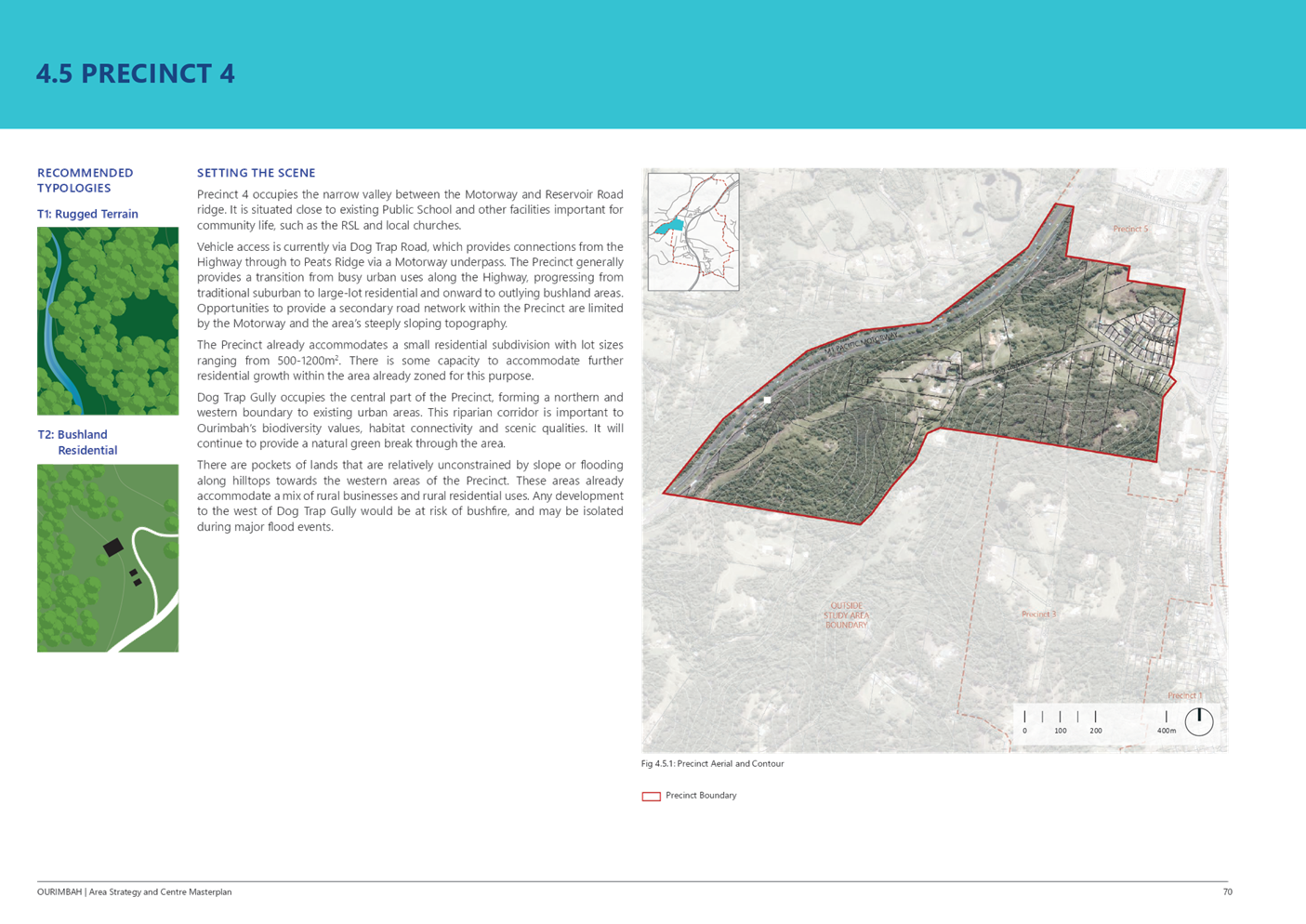Click the '4.5 PRECINCT 4' page title
Image resolution: width=1306 pixels, height=924 pixels.
click(136, 74)
